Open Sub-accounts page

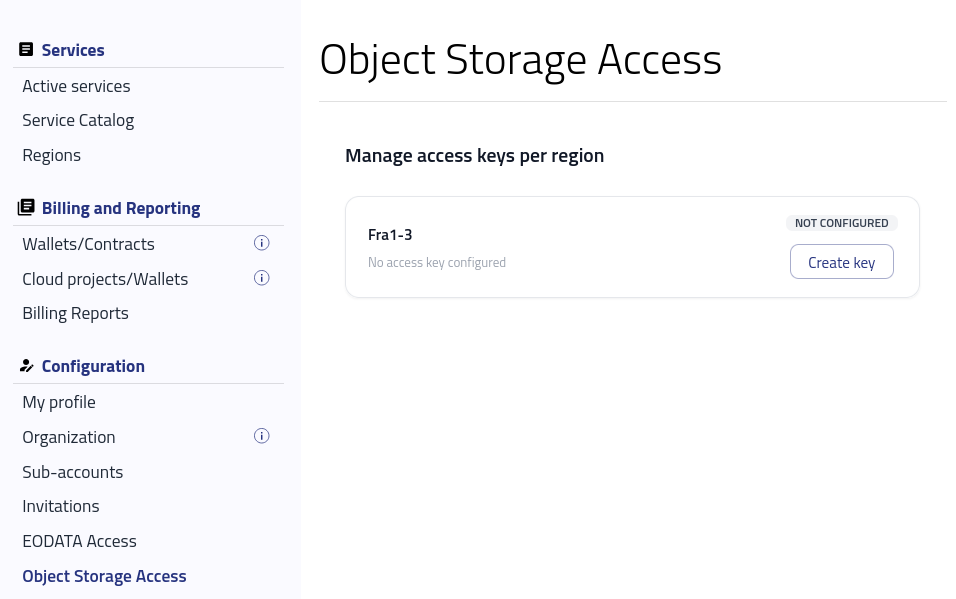pyautogui.click(x=73, y=472)
